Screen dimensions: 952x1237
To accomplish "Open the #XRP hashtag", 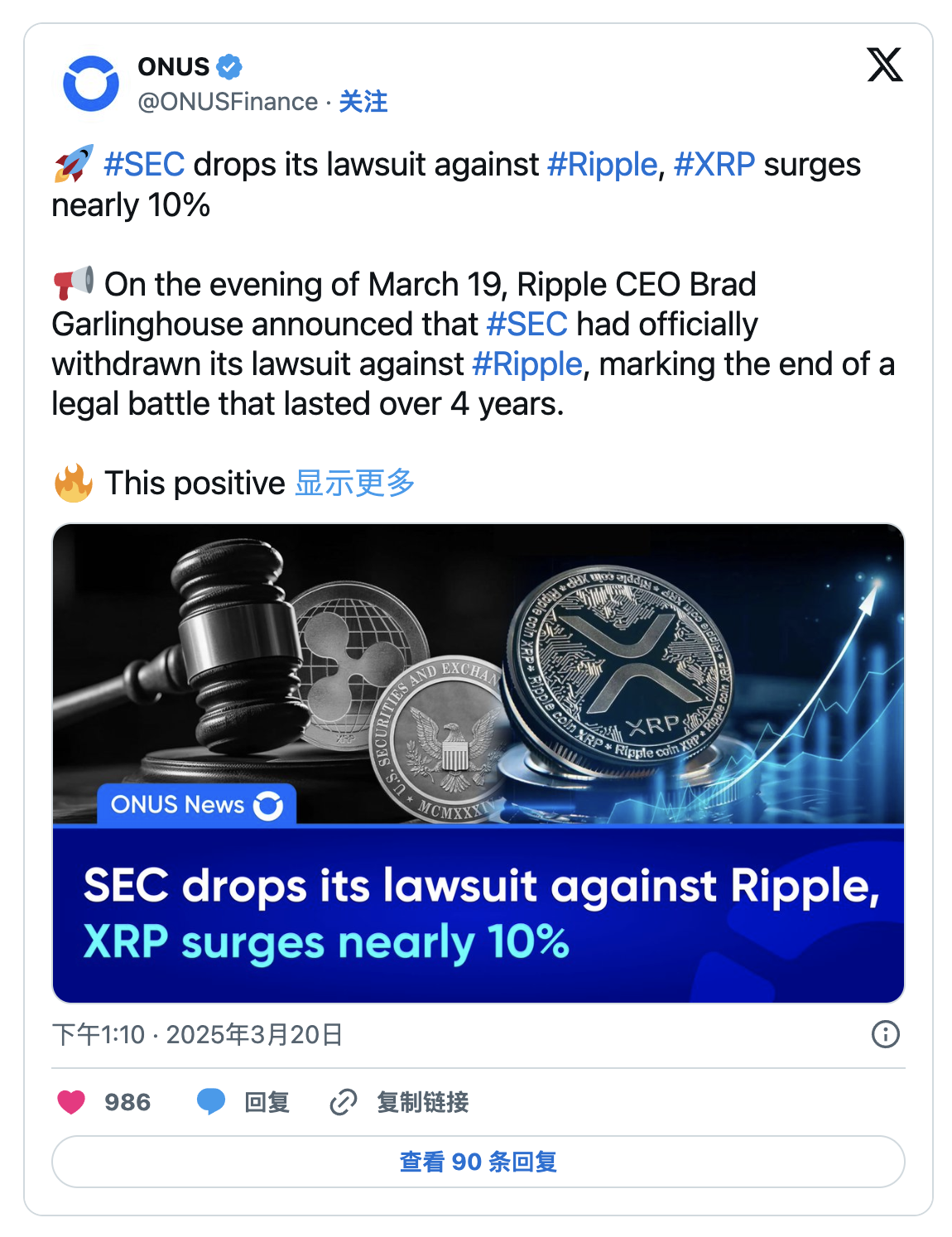I will pos(714,165).
